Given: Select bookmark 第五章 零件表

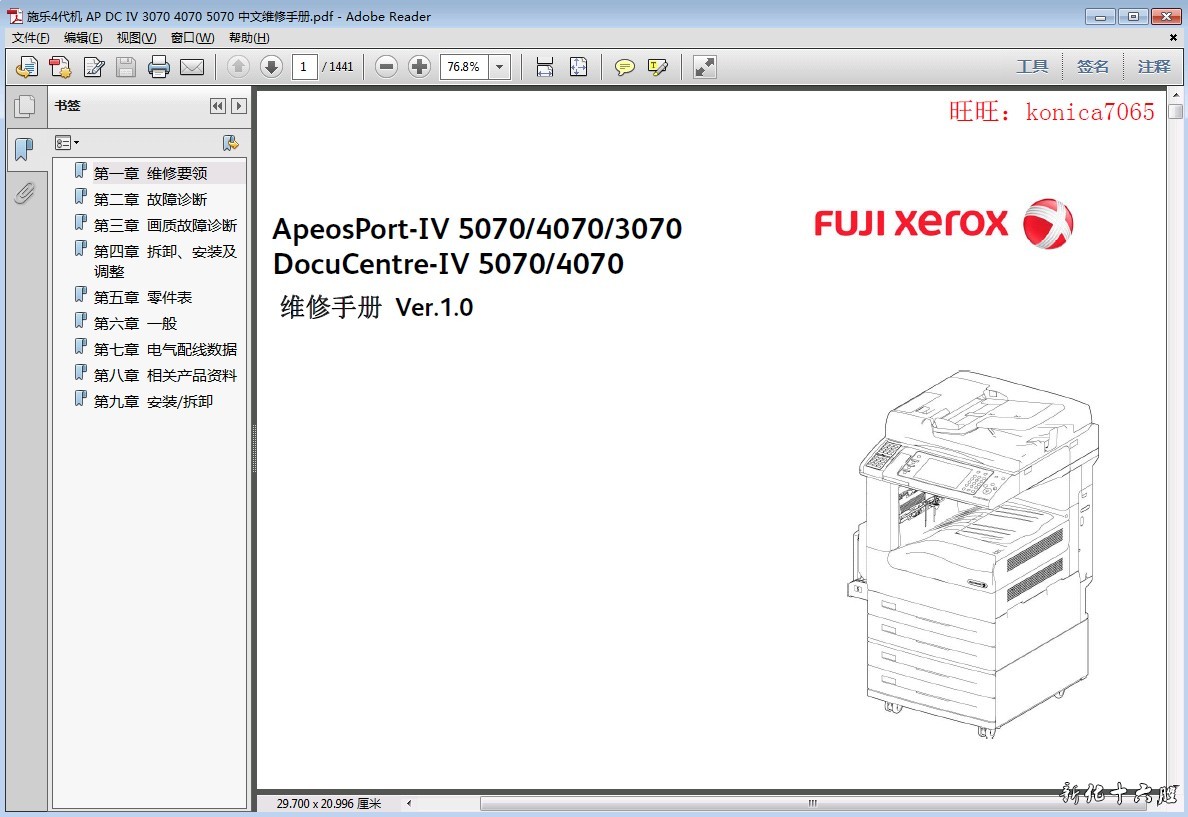Looking at the screenshot, I should coord(143,297).
